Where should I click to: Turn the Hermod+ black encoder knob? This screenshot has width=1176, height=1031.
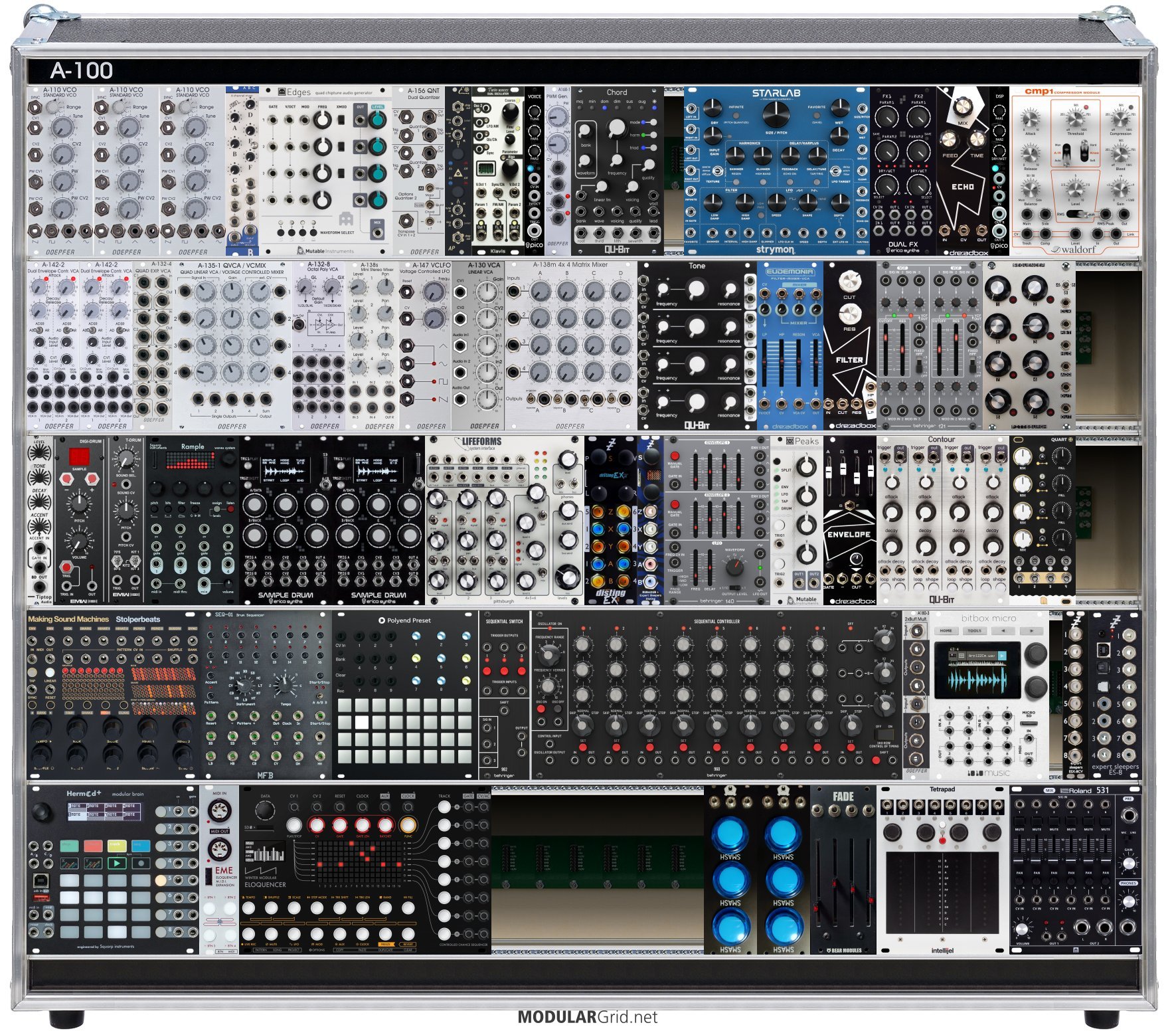tap(41, 812)
